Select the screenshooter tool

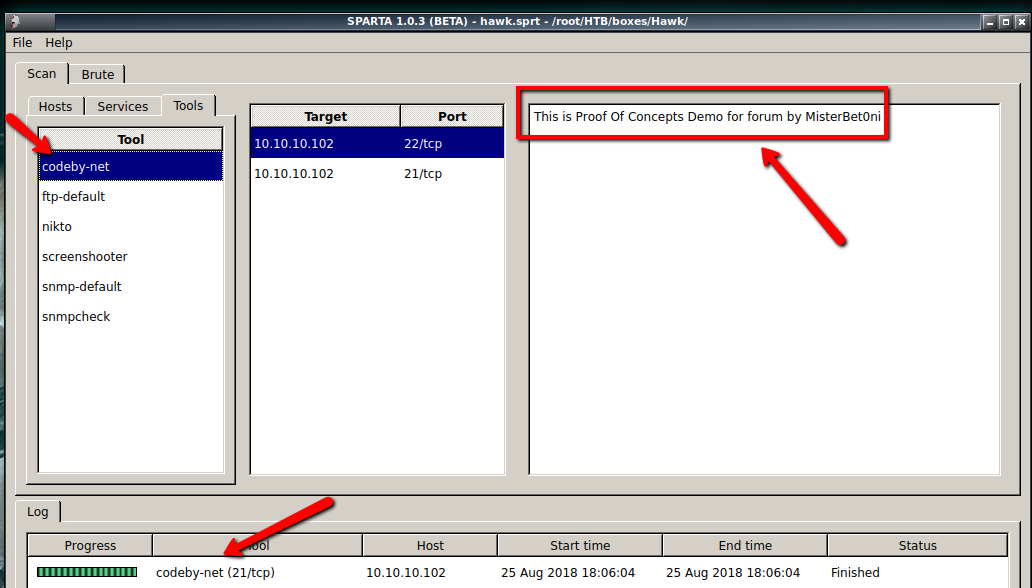pos(85,256)
